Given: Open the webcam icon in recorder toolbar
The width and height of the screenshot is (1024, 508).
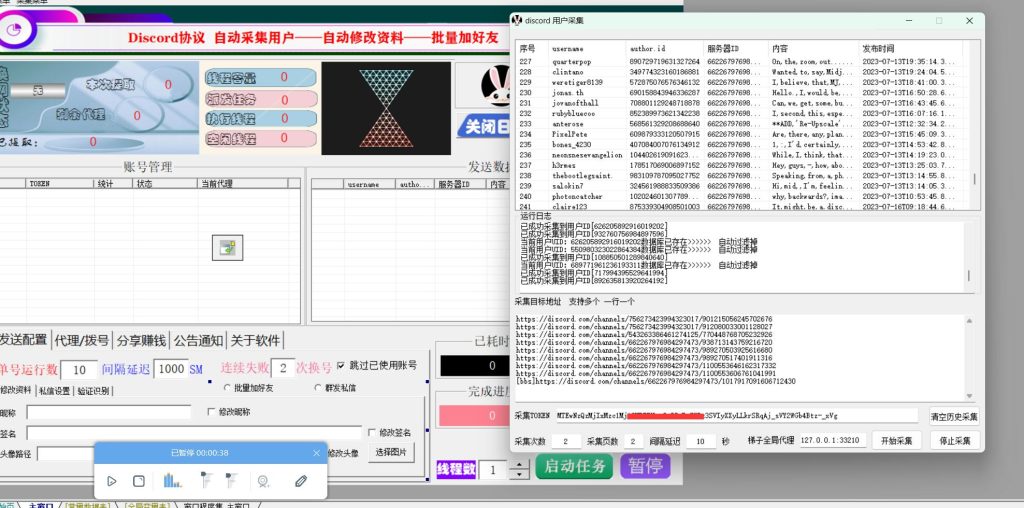Looking at the screenshot, I should (x=264, y=481).
